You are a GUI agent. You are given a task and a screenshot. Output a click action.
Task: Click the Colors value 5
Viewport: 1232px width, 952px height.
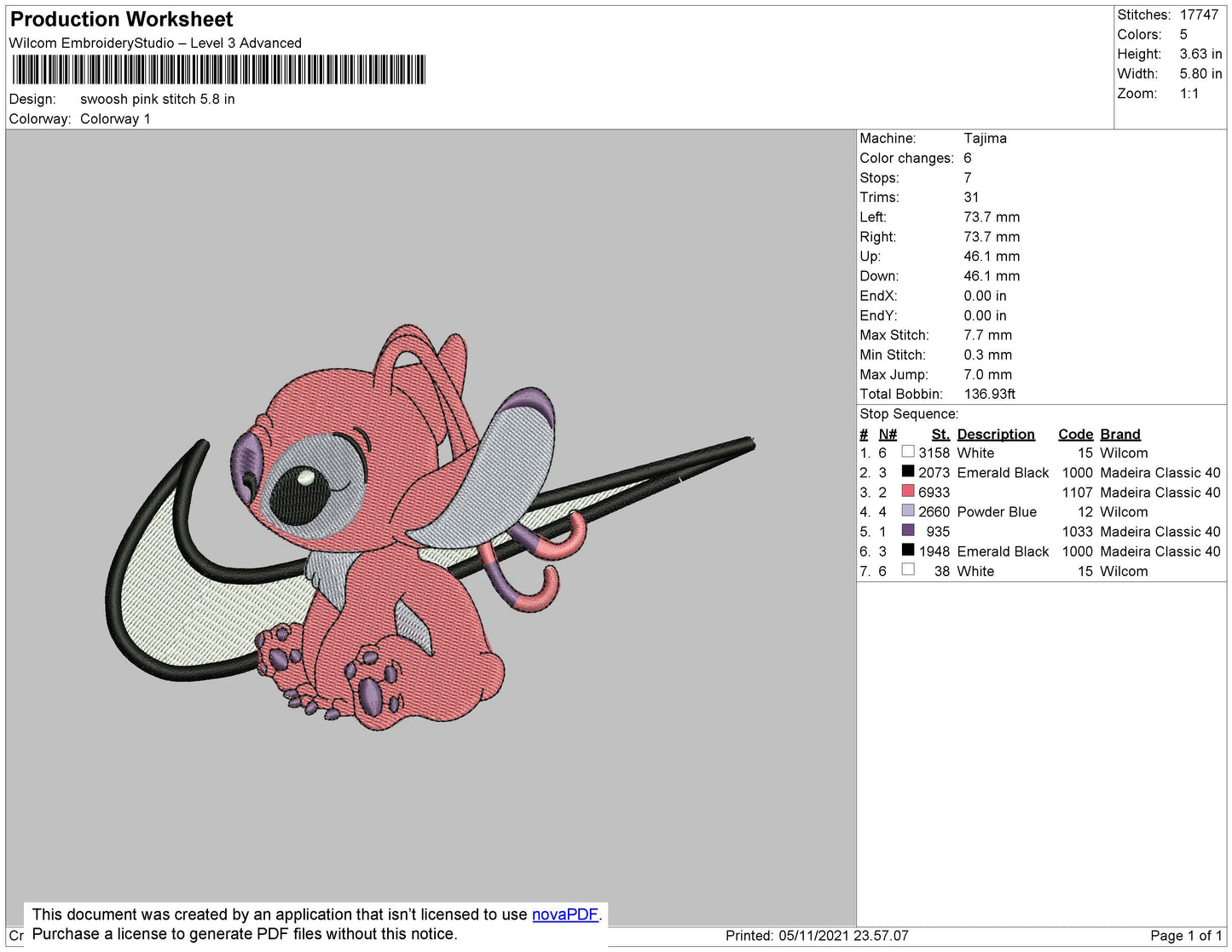click(1183, 34)
